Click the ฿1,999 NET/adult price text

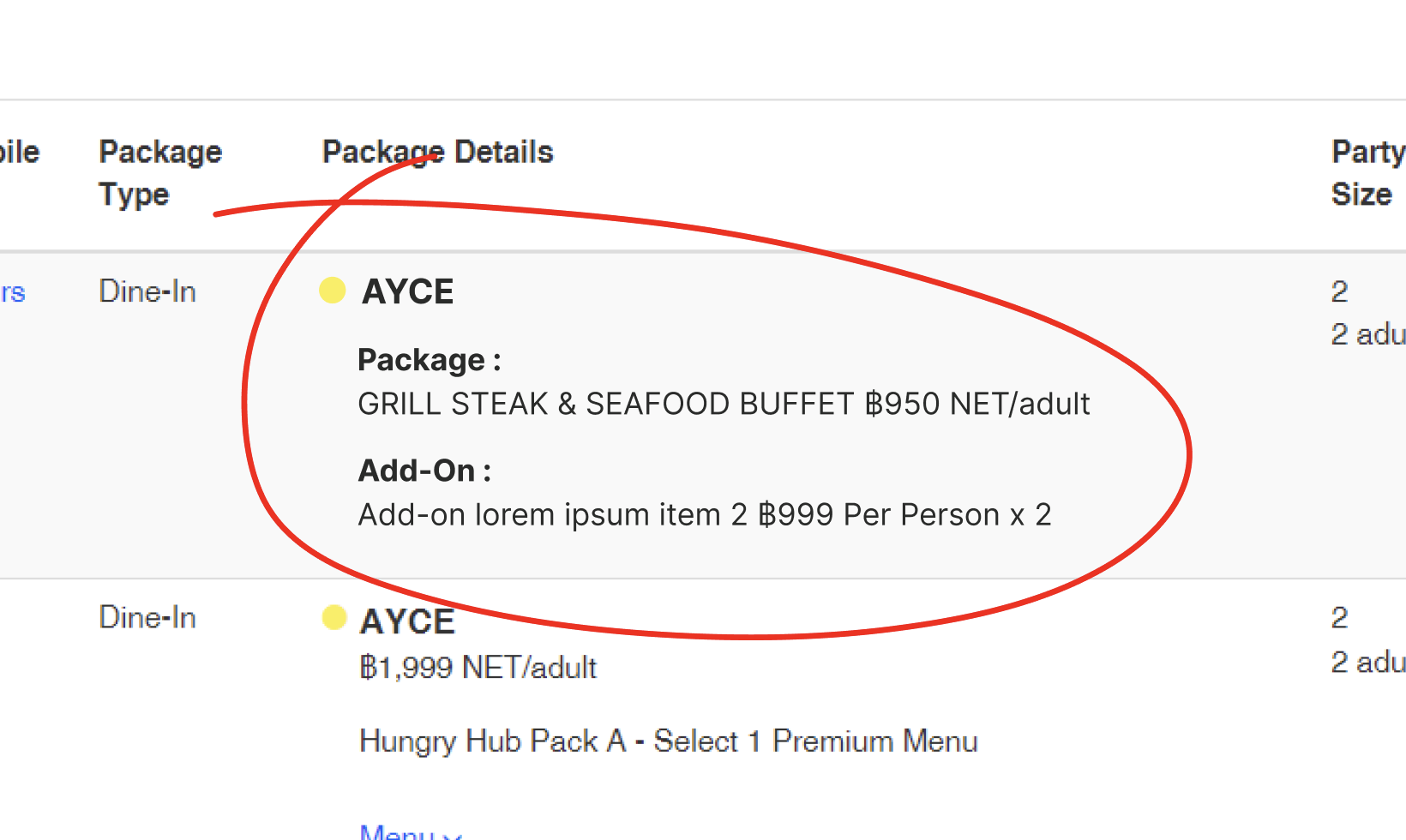tap(478, 667)
